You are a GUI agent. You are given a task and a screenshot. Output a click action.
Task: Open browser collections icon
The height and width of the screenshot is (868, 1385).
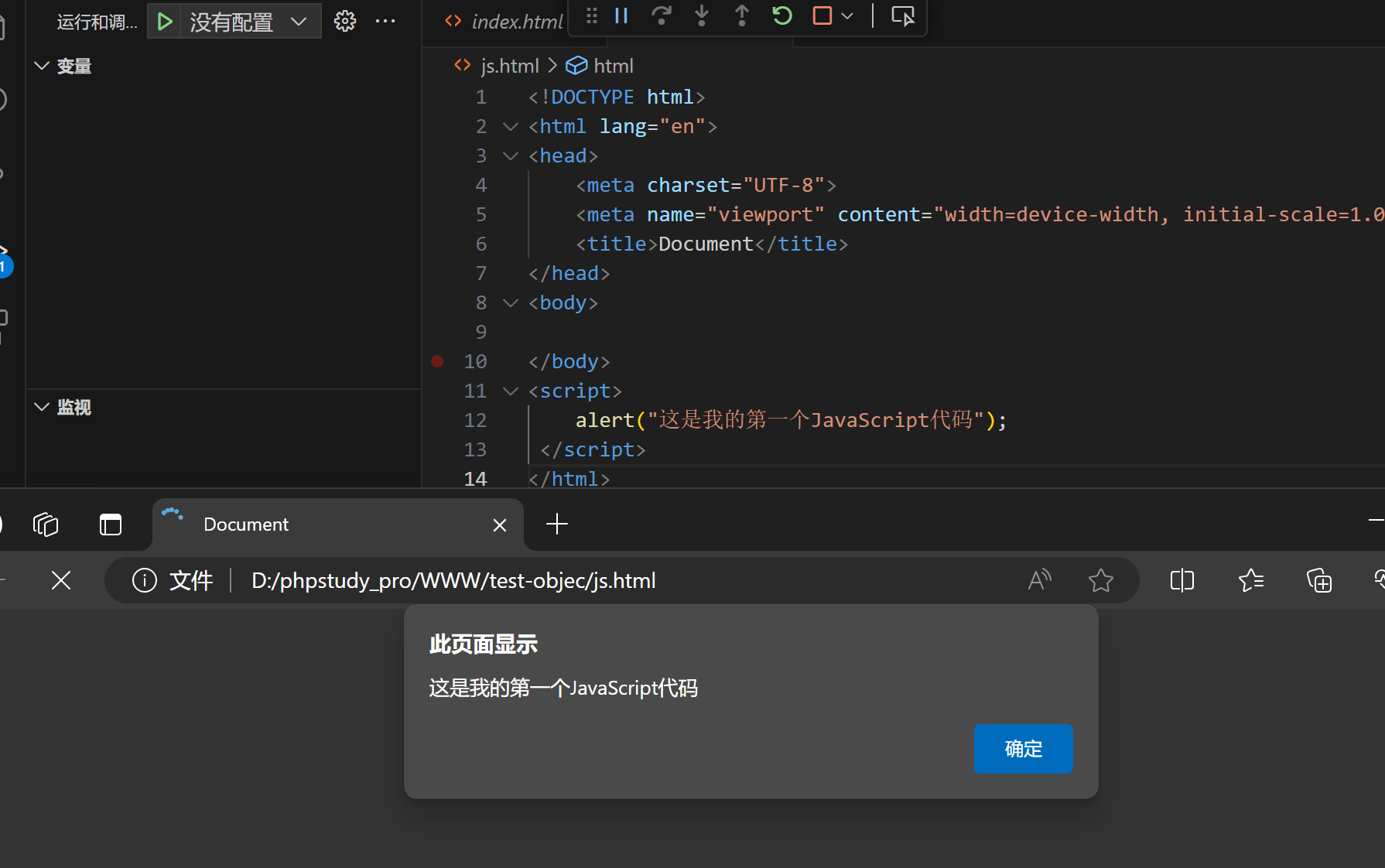coord(1319,580)
